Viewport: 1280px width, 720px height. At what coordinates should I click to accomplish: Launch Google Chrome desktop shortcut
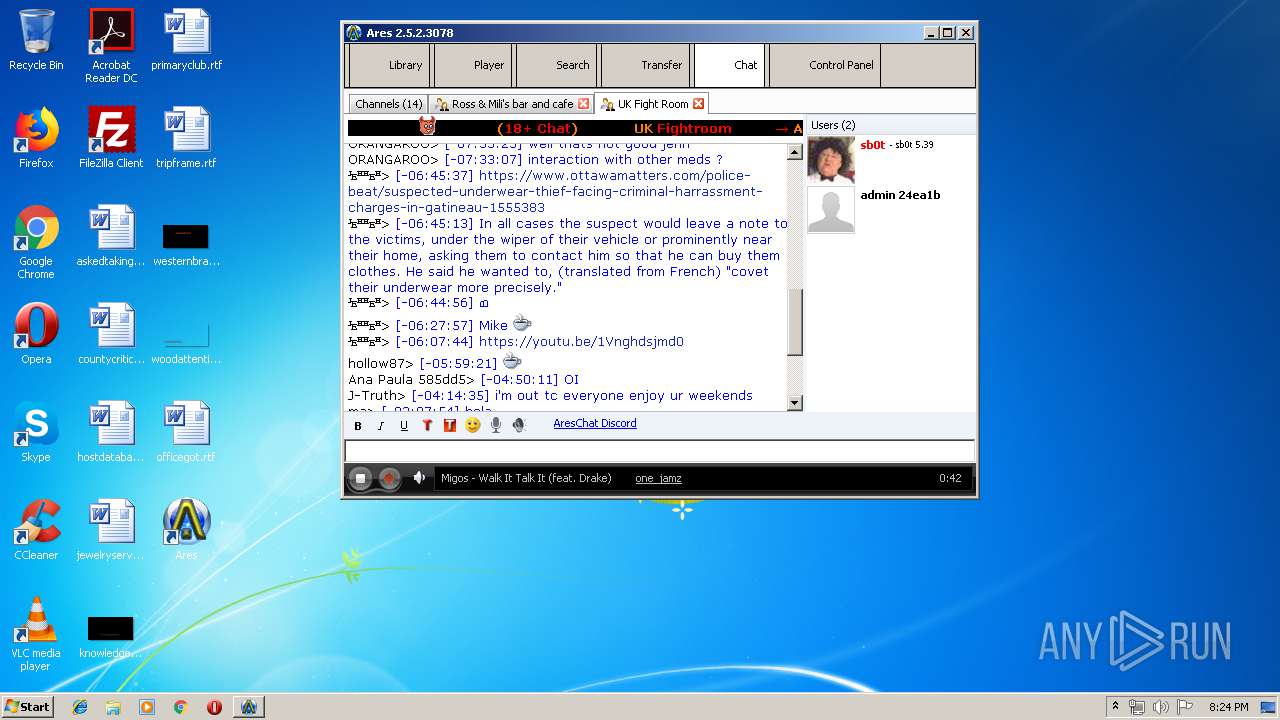tap(36, 242)
